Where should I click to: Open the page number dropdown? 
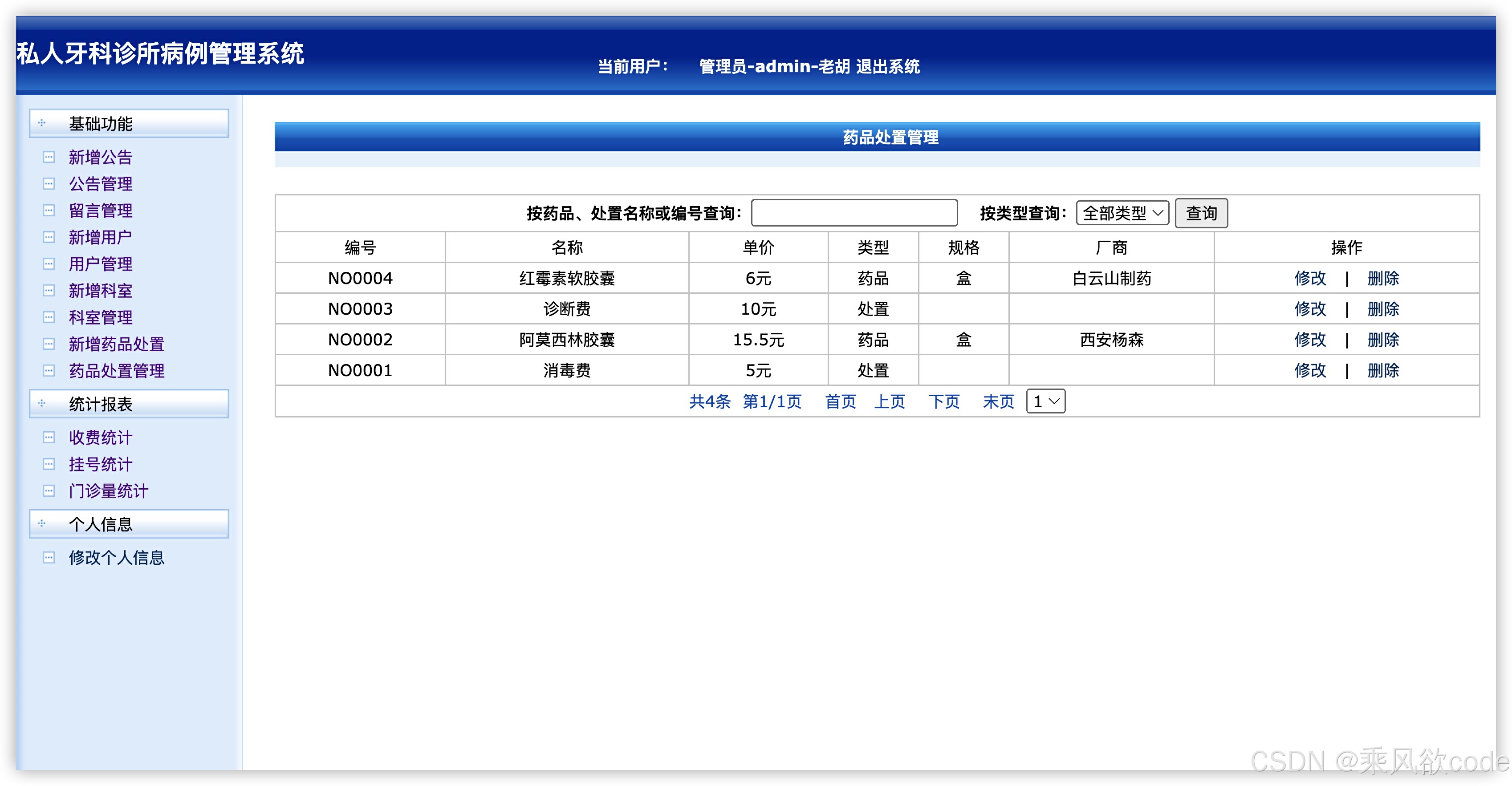pos(1045,402)
